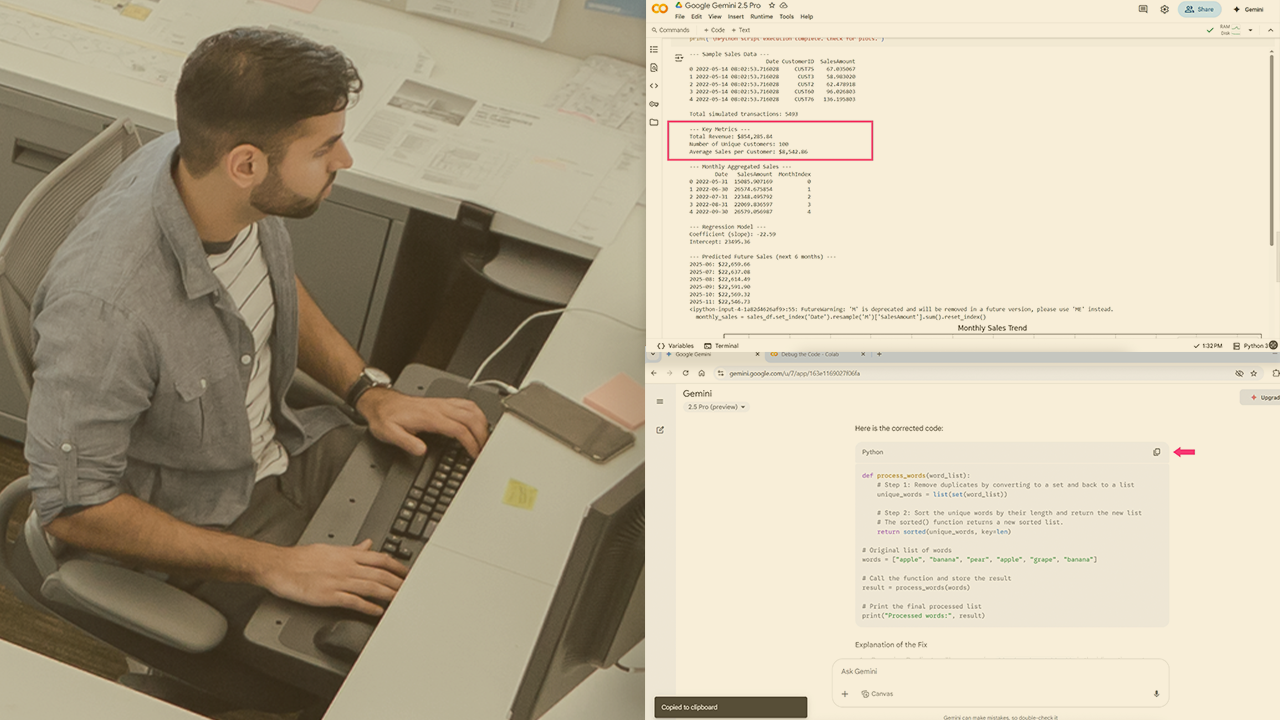Add a new Code cell
1280x720 pixels.
click(x=714, y=30)
